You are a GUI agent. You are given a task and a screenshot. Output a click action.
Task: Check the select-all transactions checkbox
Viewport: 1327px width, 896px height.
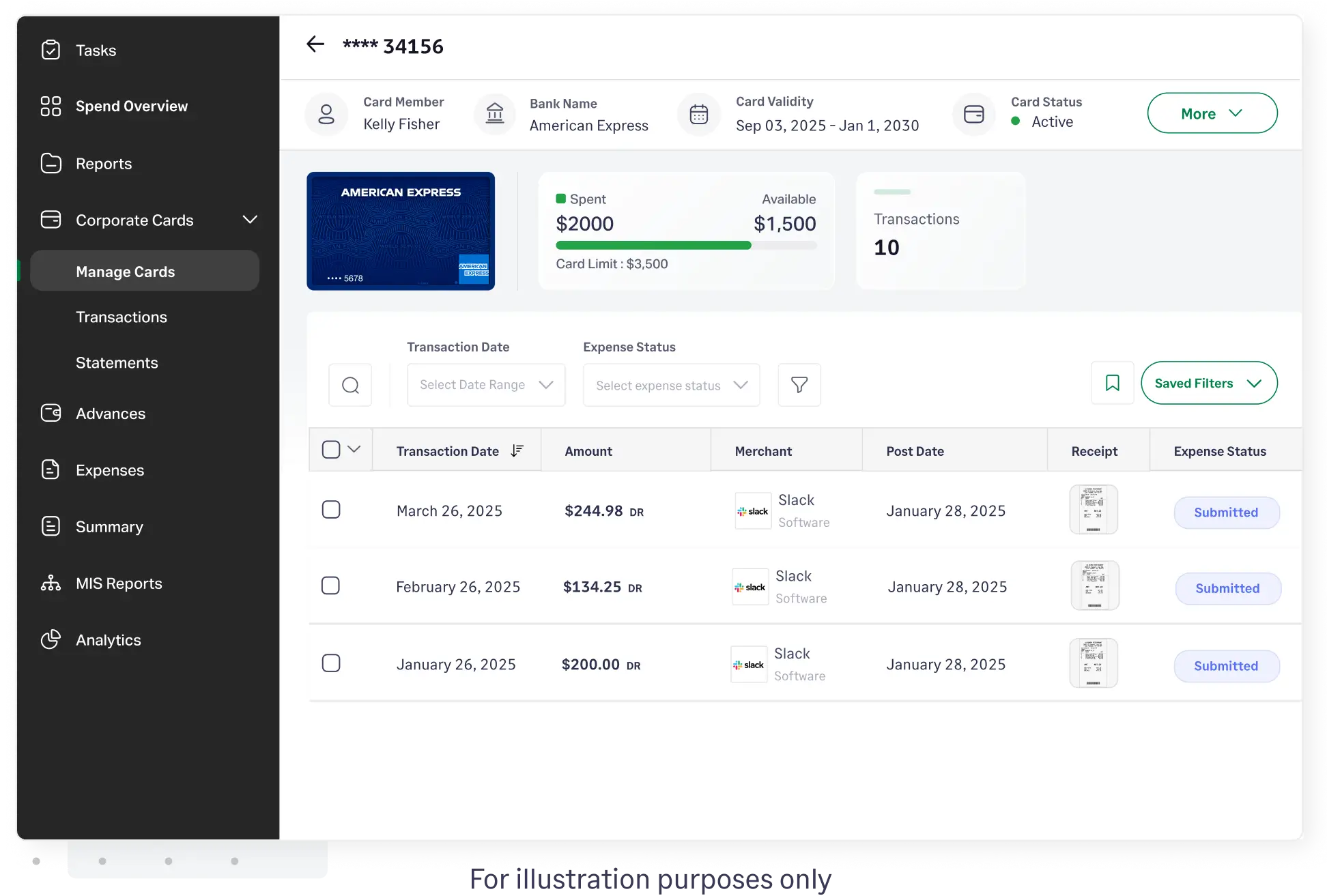coord(332,448)
